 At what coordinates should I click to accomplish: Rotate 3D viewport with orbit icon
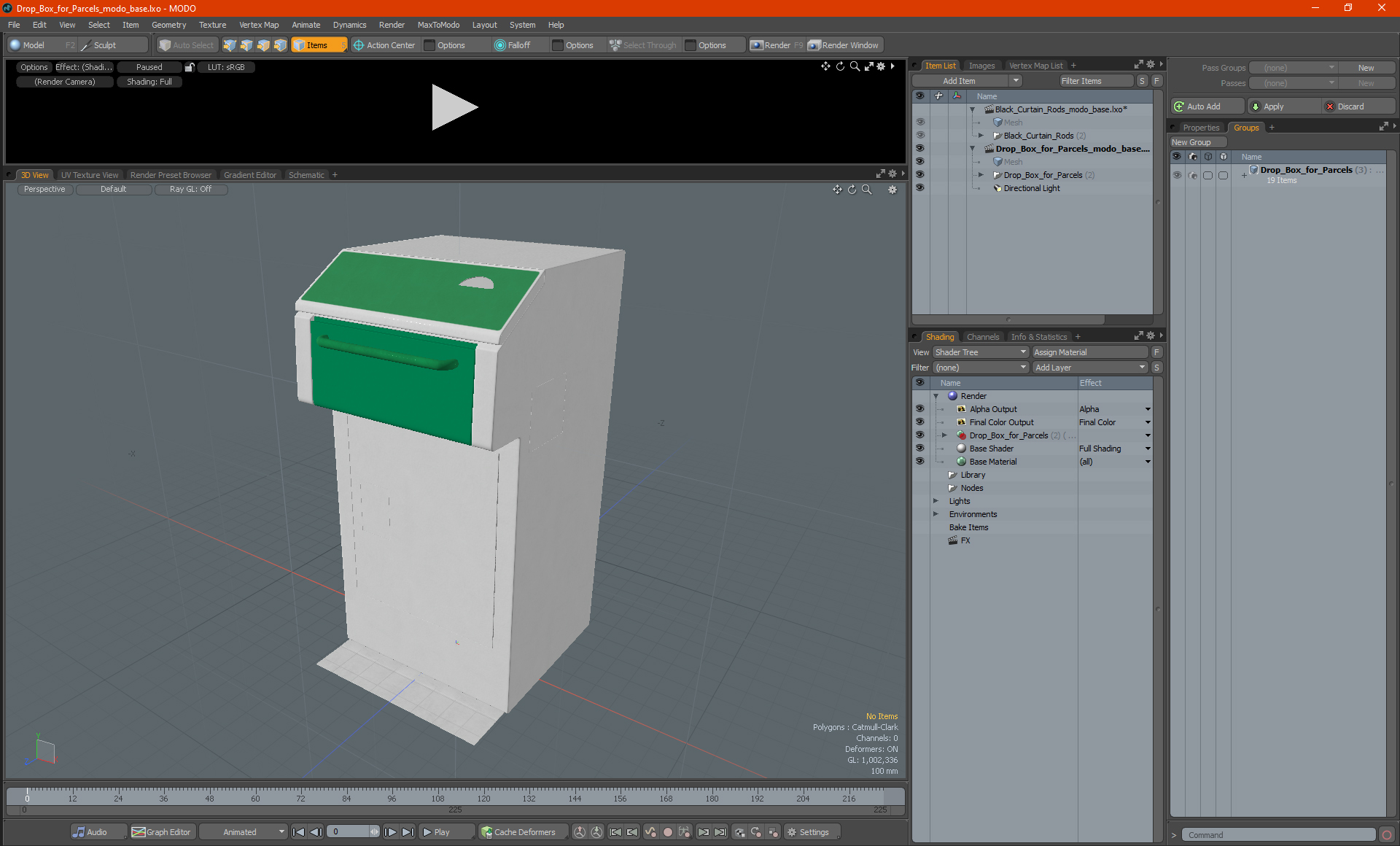tap(852, 190)
